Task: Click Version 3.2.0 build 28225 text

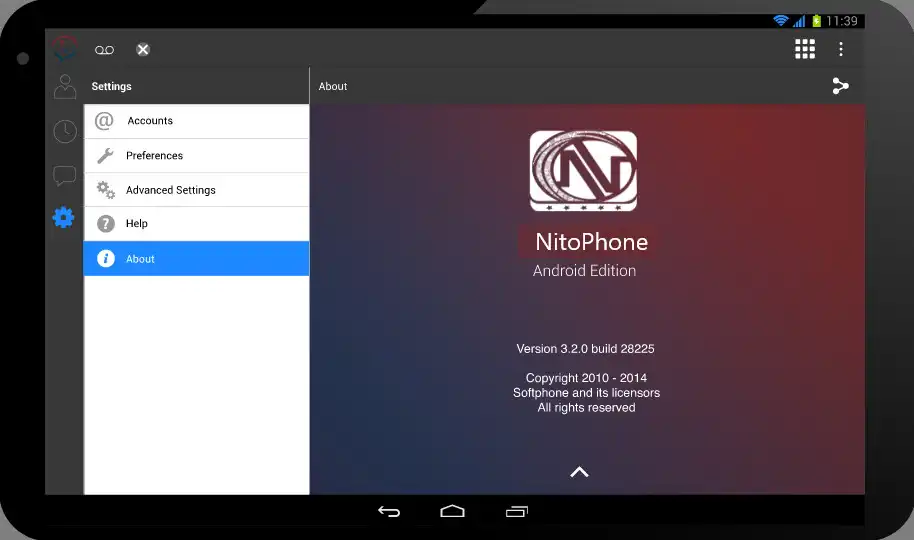Action: click(585, 349)
